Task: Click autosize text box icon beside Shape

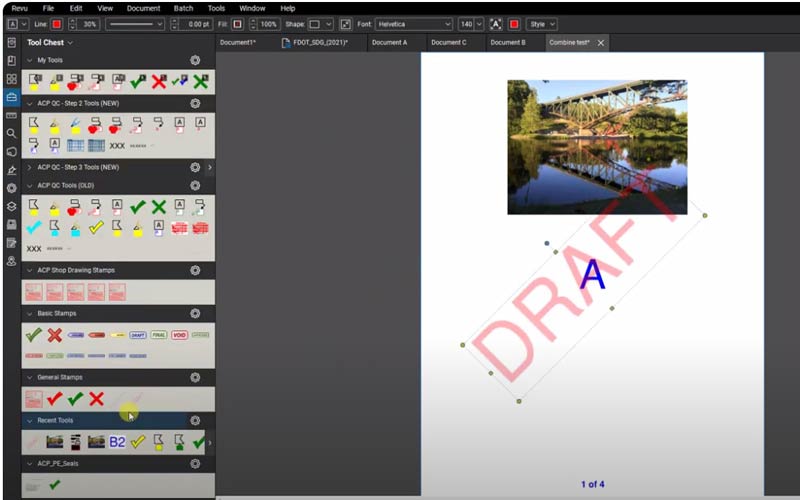Action: click(x=345, y=24)
